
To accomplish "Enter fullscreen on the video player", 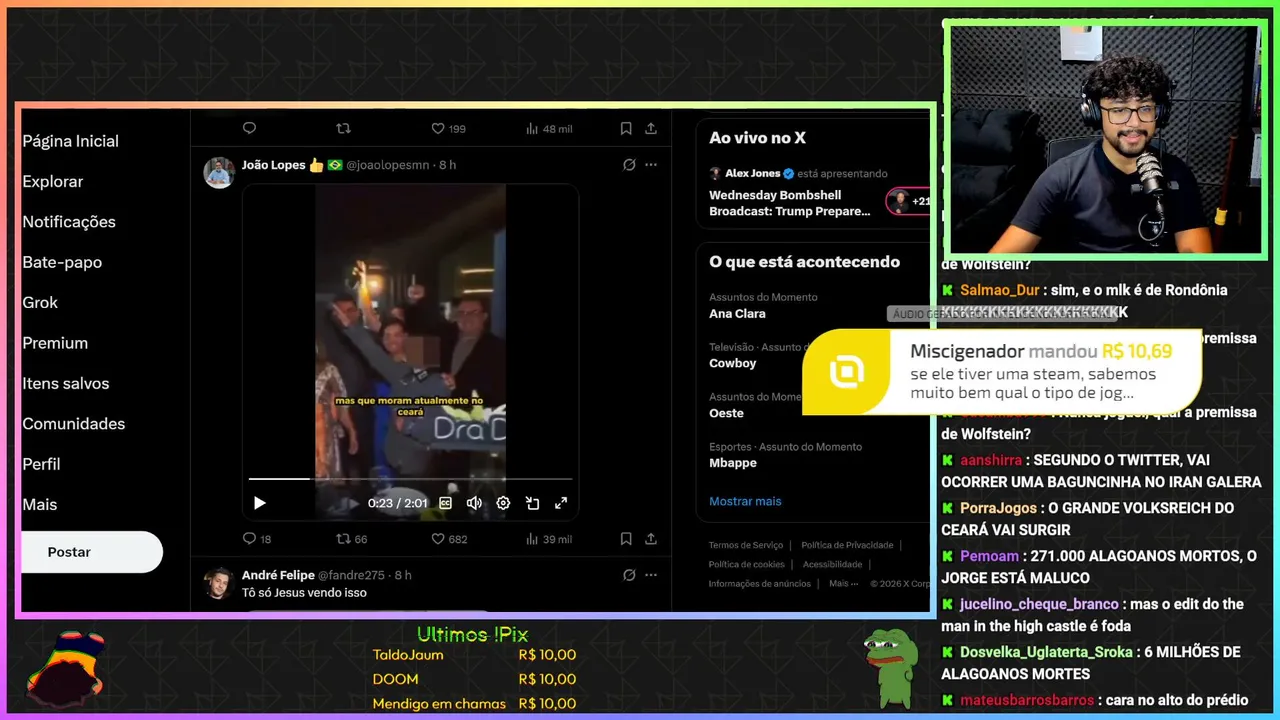I will 561,503.
